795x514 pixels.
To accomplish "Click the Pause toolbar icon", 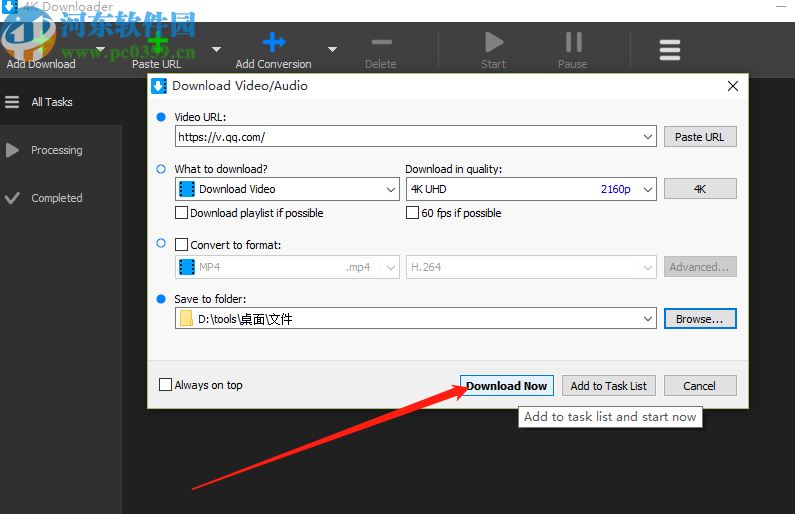I will pos(573,42).
